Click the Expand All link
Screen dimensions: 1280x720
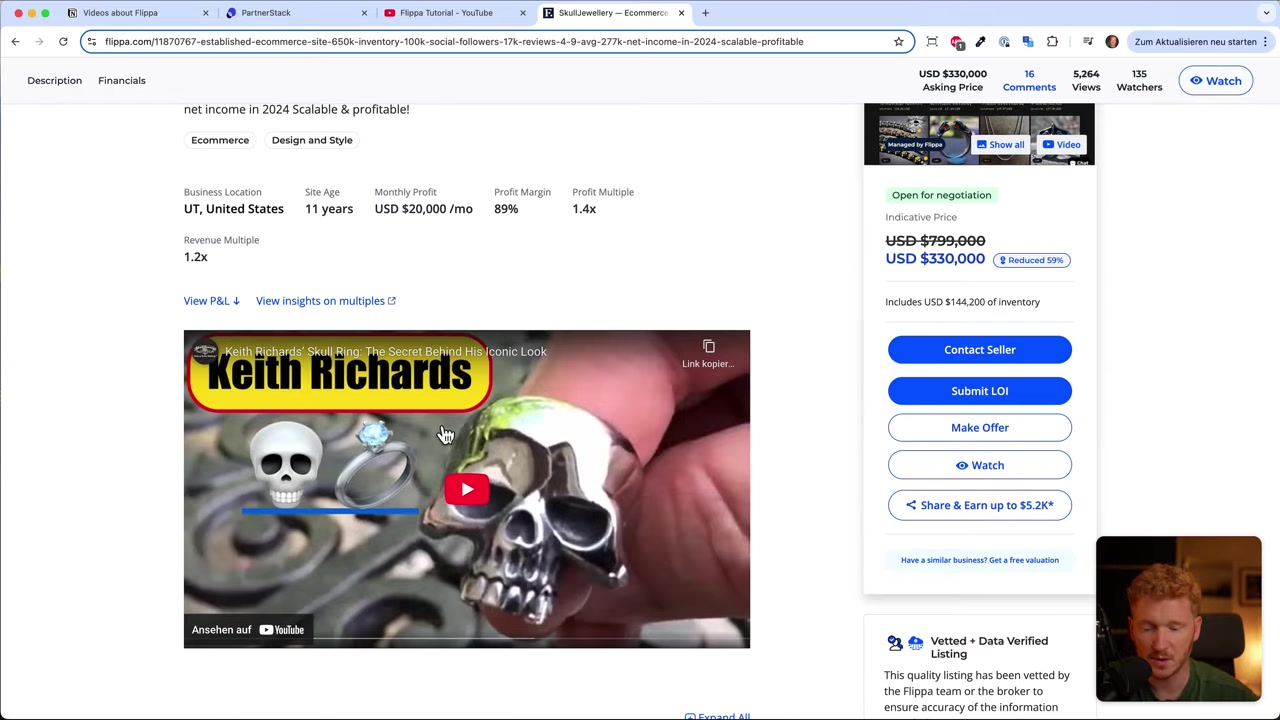(717, 716)
